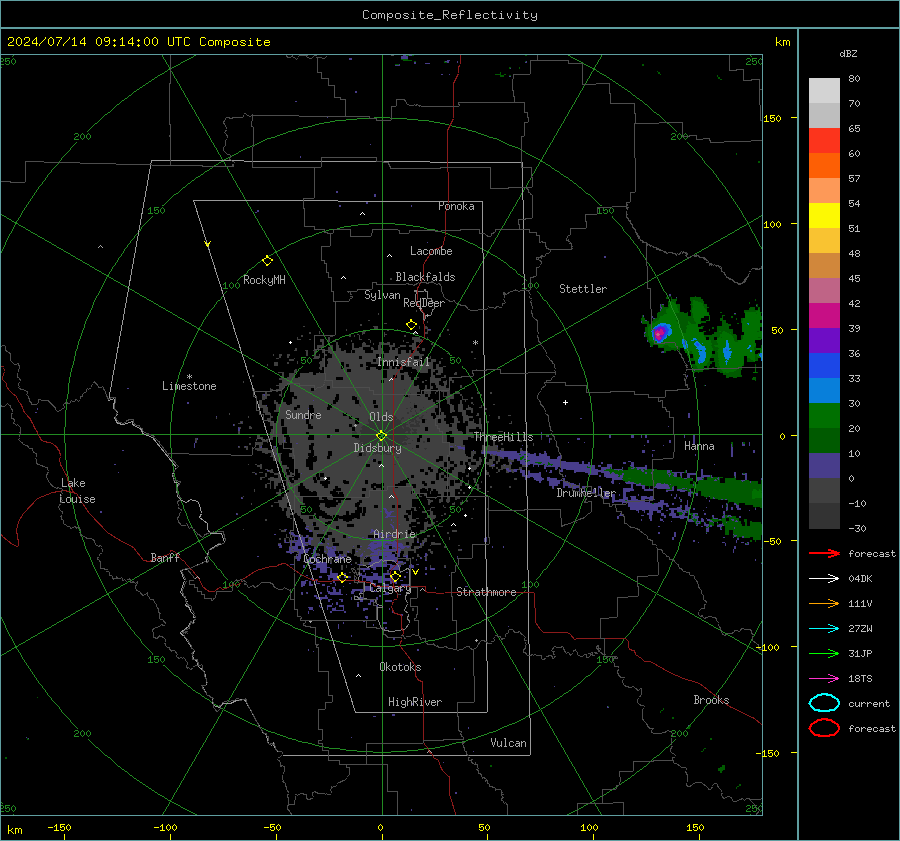This screenshot has height=841, width=900.
Task: Click the HighRiver label
Action: [415, 702]
